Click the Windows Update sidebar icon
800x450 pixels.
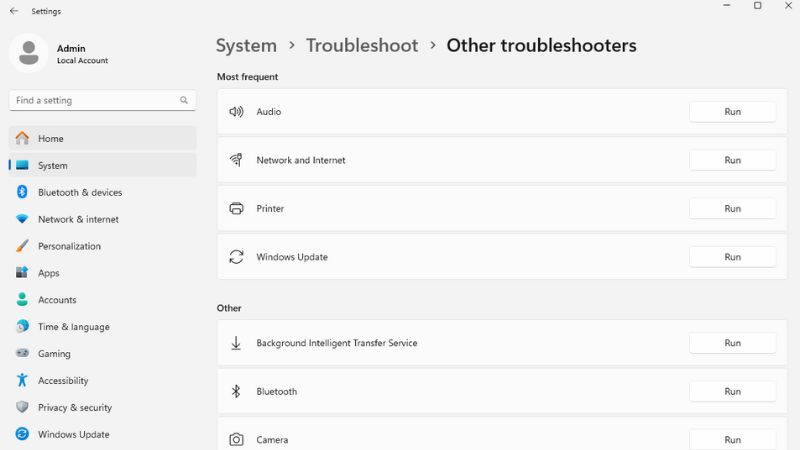click(22, 434)
